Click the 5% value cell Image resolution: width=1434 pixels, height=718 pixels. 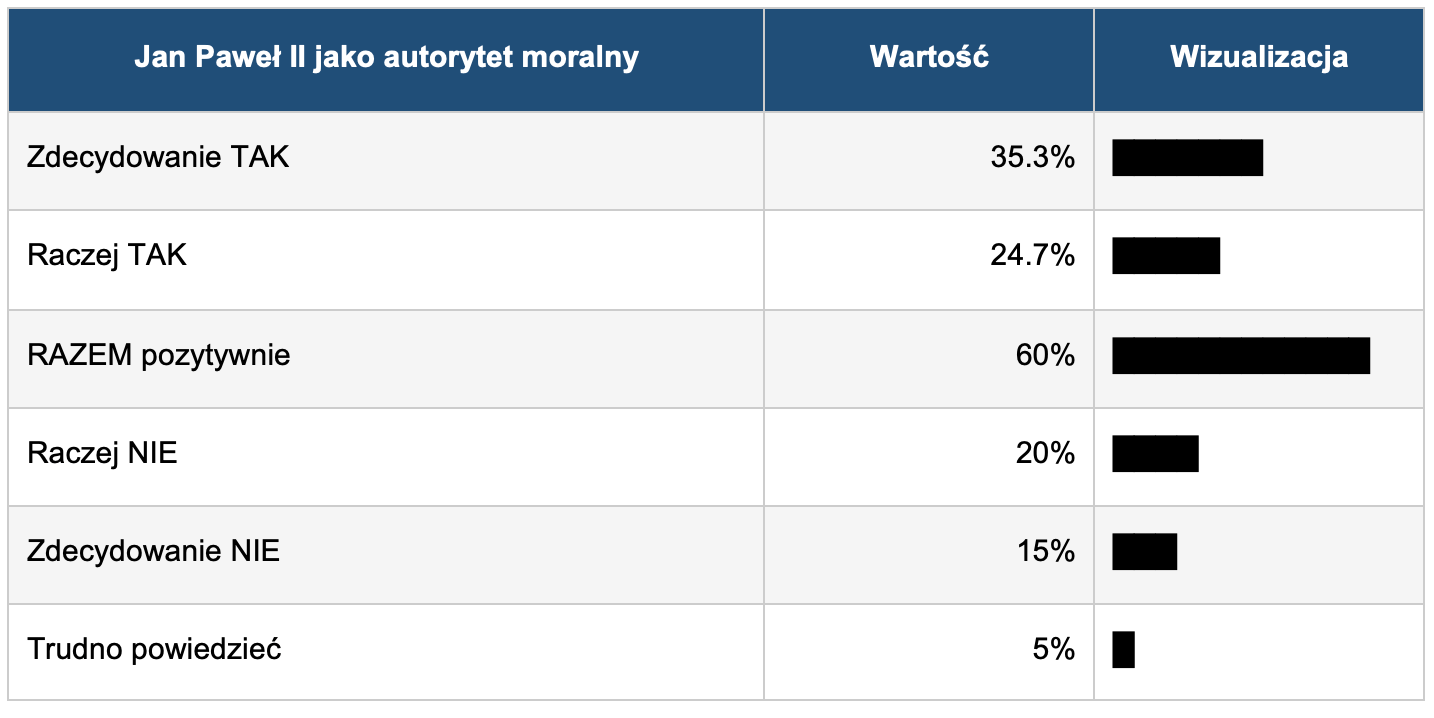[1054, 650]
